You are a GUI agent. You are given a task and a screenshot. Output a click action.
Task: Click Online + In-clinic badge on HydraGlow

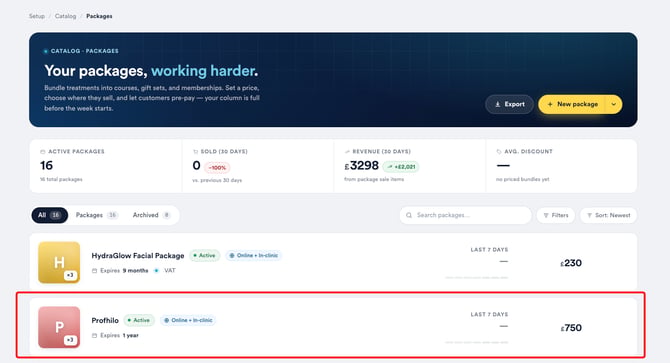coord(253,255)
